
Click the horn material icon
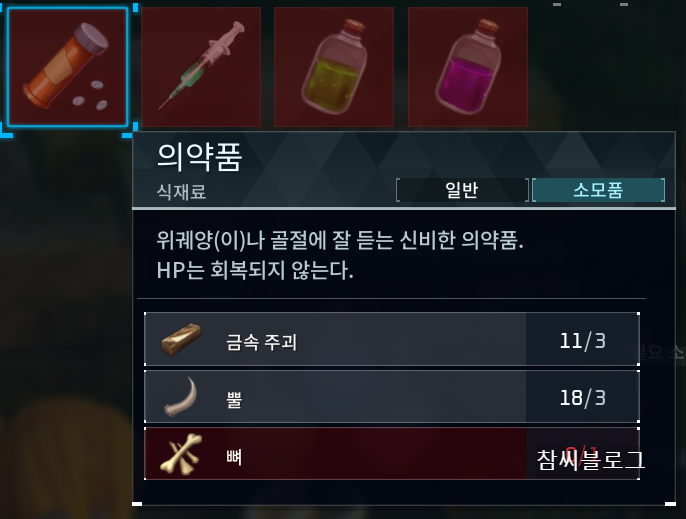[181, 396]
